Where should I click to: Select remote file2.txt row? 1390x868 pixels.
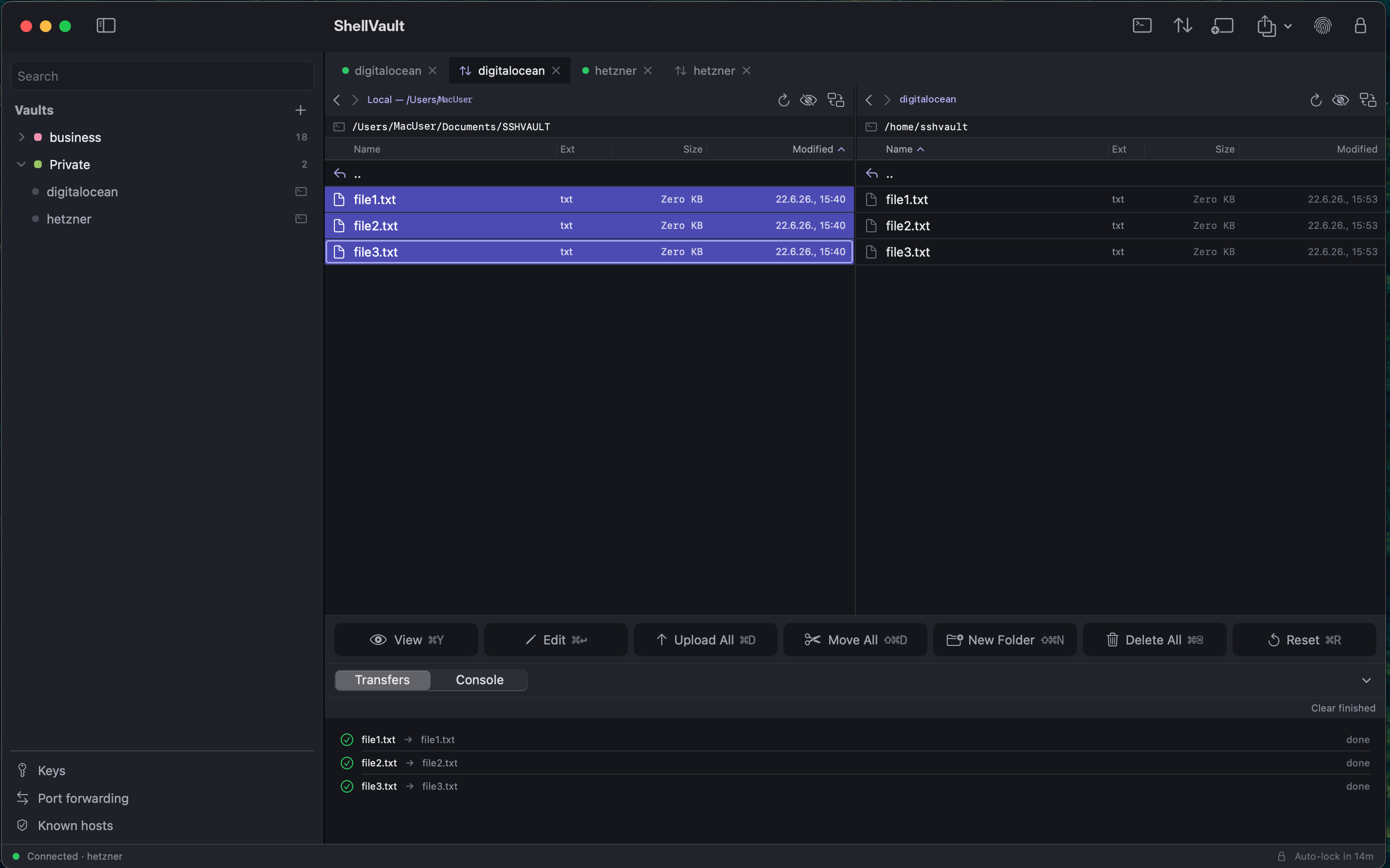[x=1121, y=226]
